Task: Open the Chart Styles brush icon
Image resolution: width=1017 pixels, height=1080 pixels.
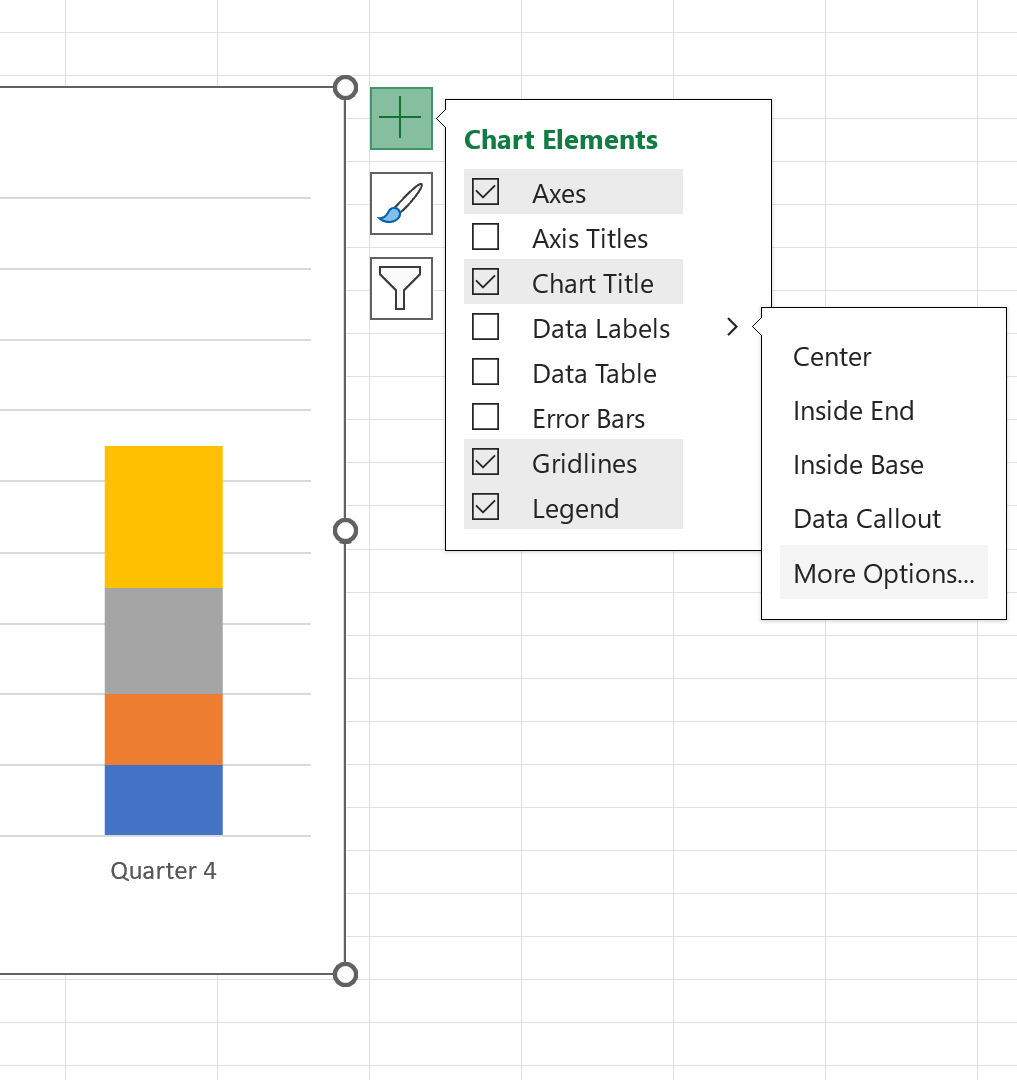Action: [x=401, y=203]
